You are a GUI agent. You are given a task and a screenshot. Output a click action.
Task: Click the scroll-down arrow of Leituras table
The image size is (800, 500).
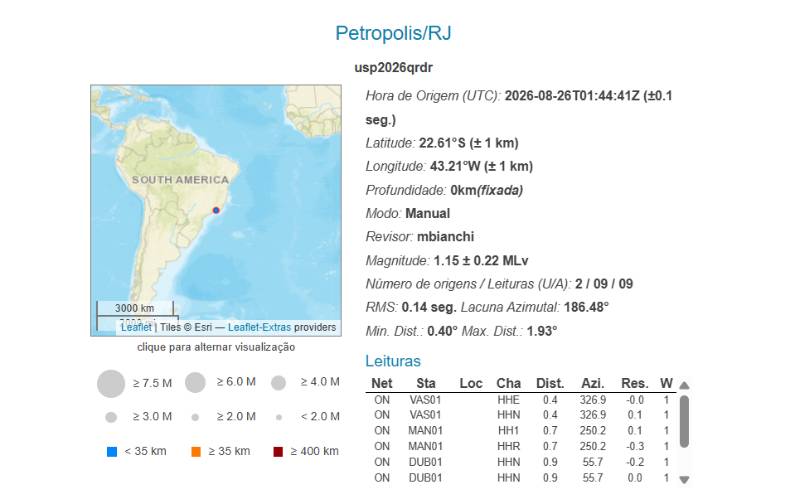coord(685,480)
